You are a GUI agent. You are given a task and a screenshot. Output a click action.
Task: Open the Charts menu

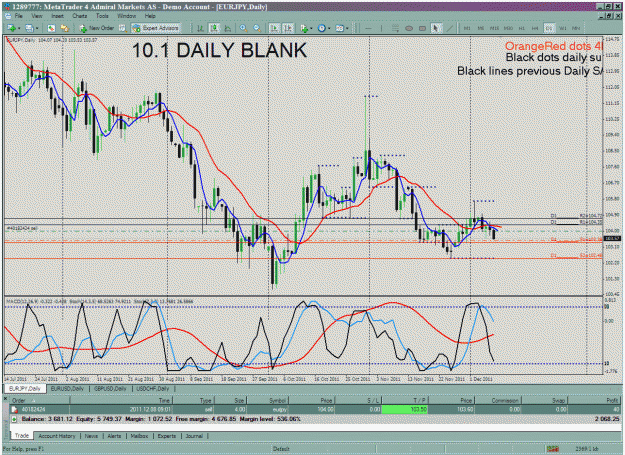80,16
